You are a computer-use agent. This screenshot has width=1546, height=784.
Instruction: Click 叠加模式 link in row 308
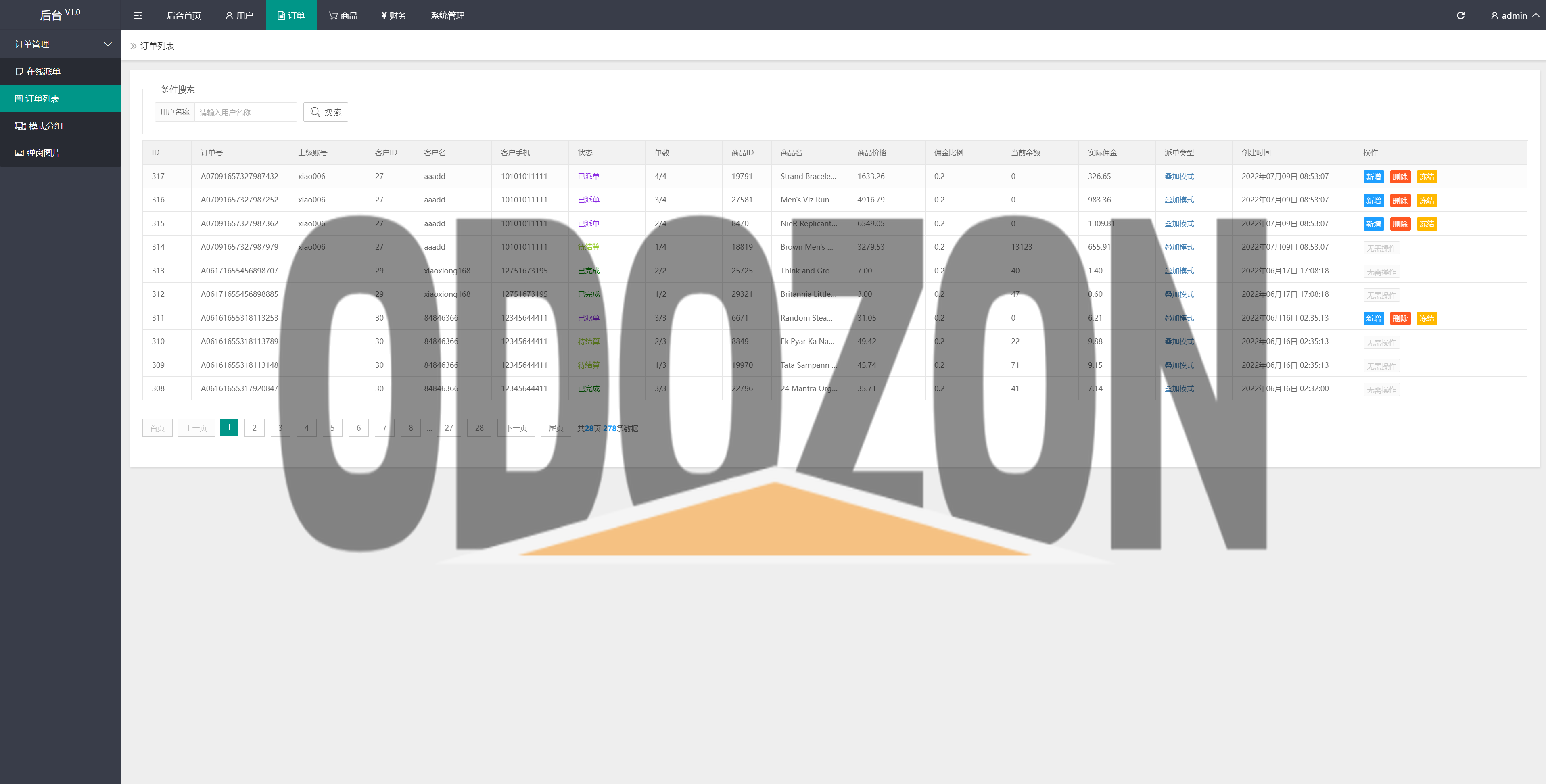1179,389
